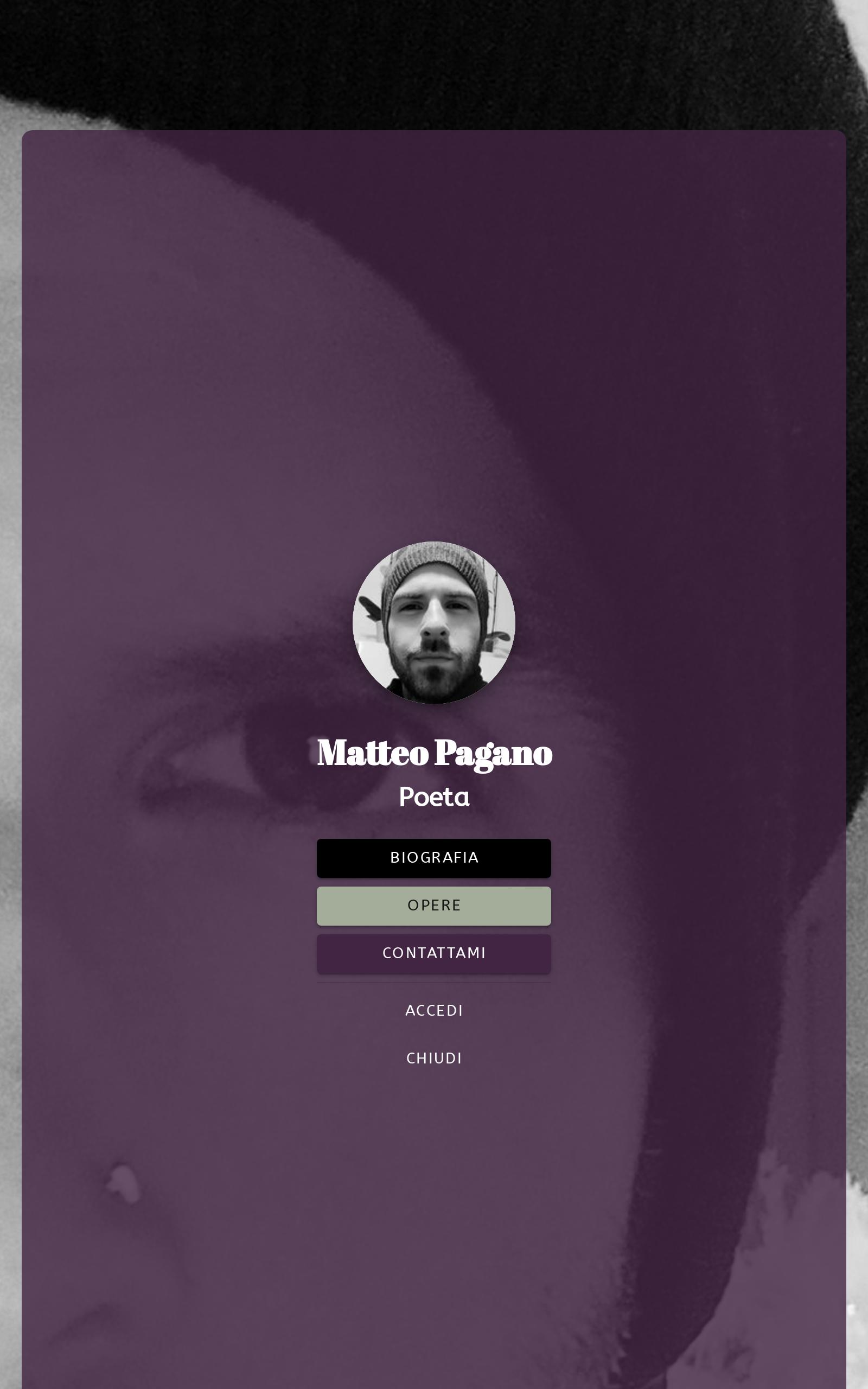Select the OPERE menu button
The height and width of the screenshot is (1389, 868).
433,906
